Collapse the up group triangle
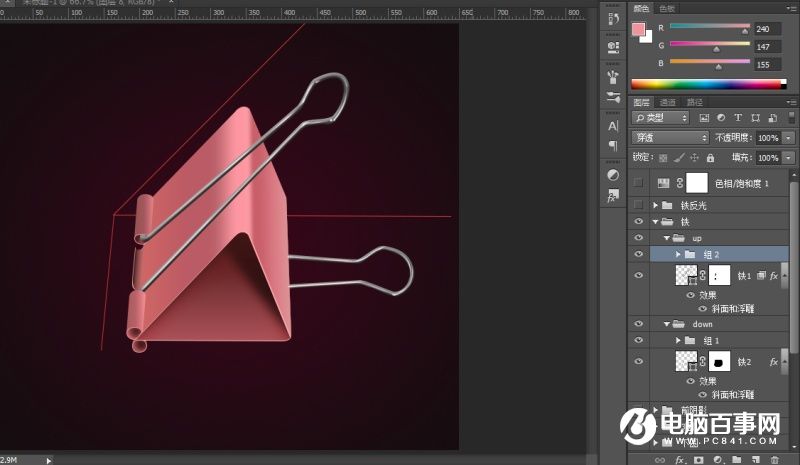 pyautogui.click(x=667, y=238)
